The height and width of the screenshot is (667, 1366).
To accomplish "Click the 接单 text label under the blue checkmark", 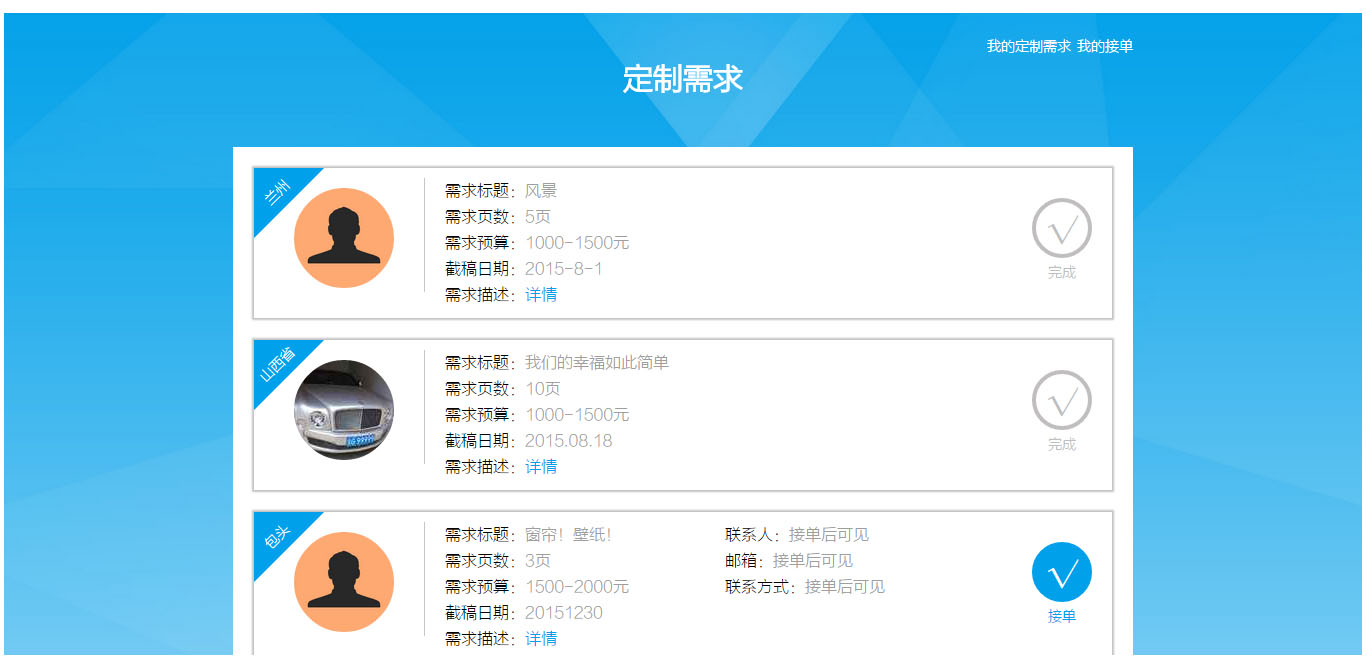I will (x=1061, y=617).
